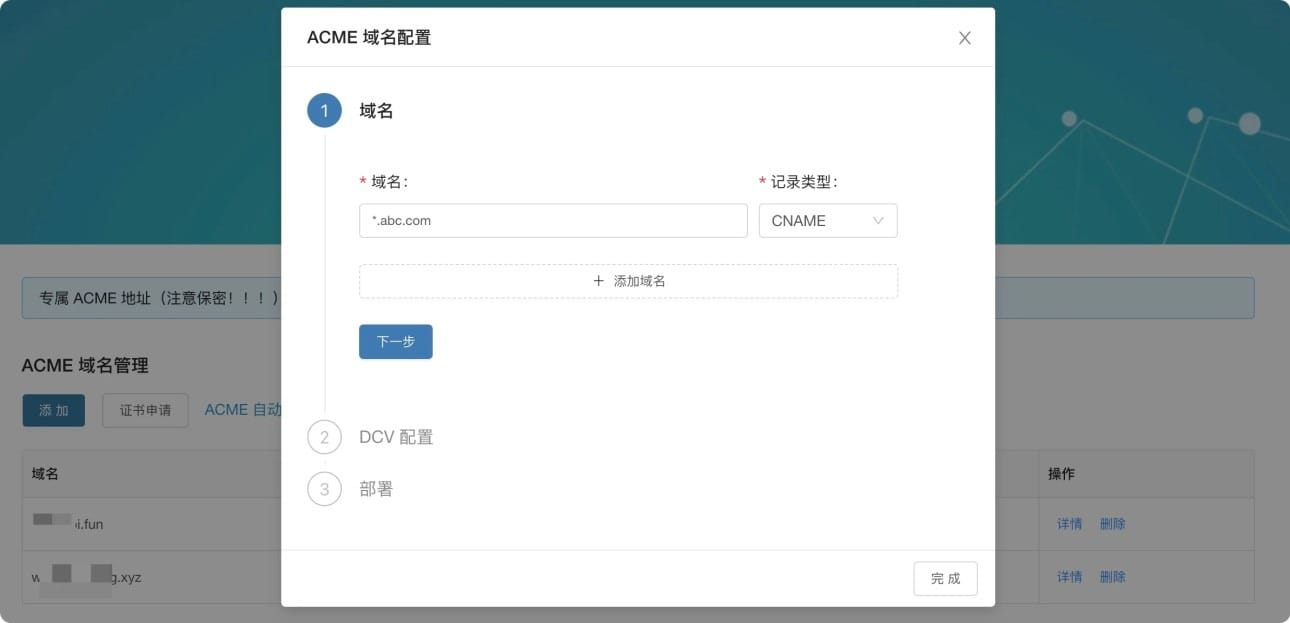Click the 专属 ACME 地址 banner
Image resolution: width=1290 pixels, height=623 pixels.
(x=150, y=298)
